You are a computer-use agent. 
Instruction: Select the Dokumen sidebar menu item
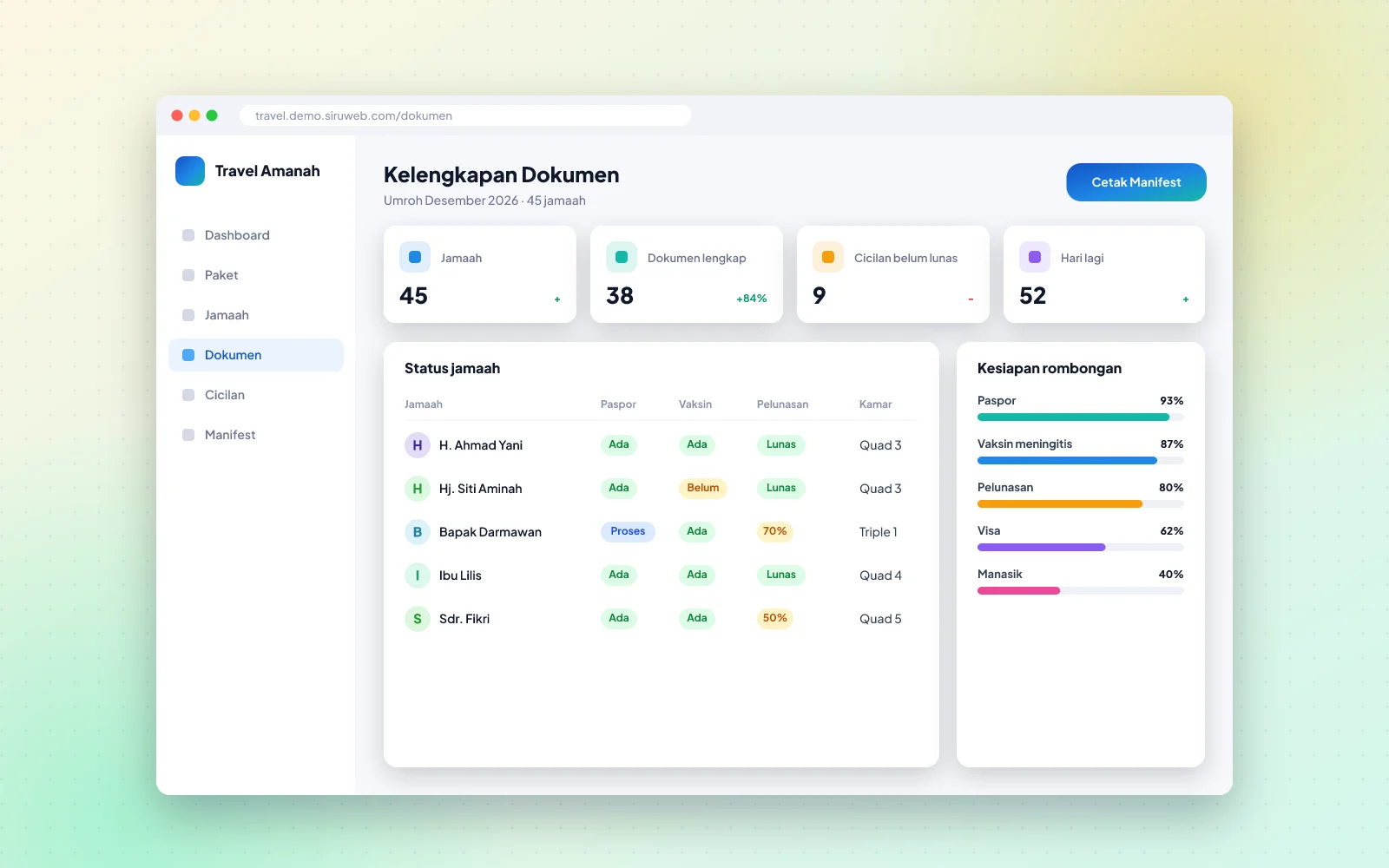256,355
